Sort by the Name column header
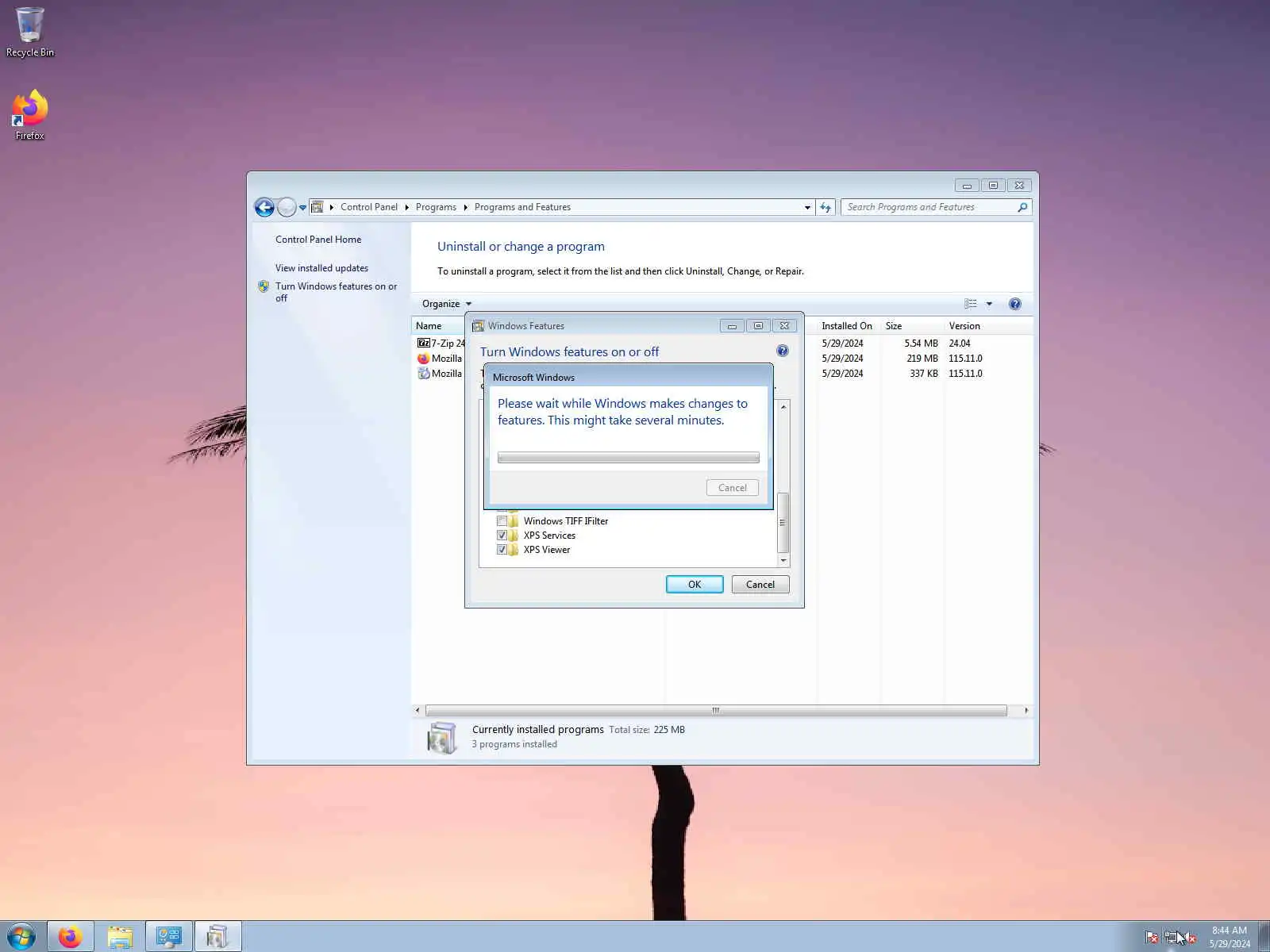This screenshot has width=1270, height=952. click(438, 326)
